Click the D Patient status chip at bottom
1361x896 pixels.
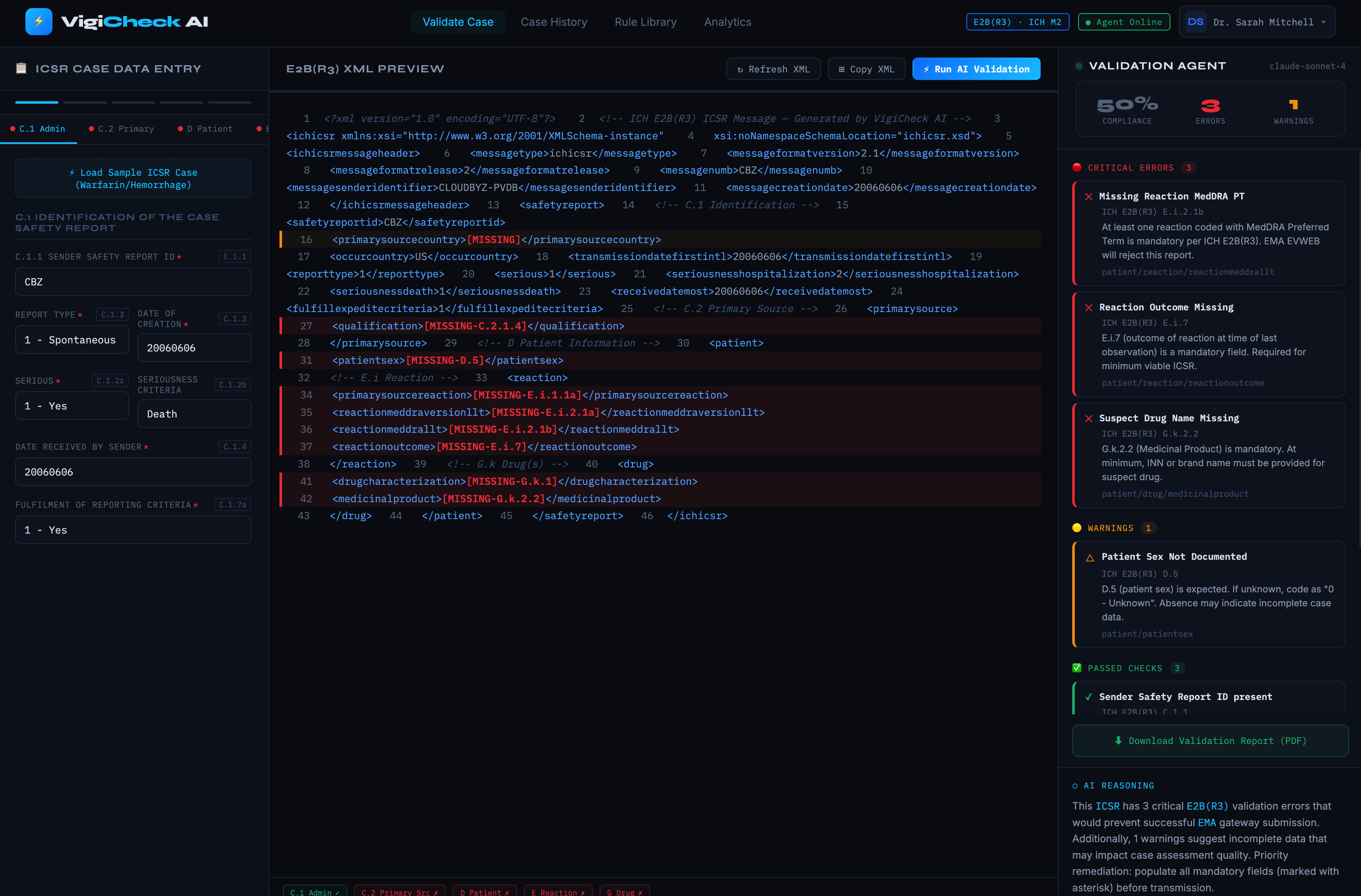coord(484,891)
